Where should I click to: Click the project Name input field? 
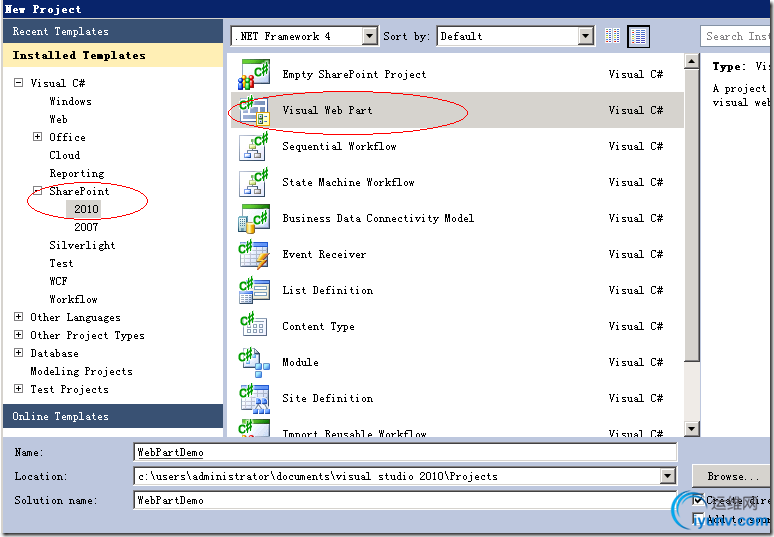click(x=405, y=452)
